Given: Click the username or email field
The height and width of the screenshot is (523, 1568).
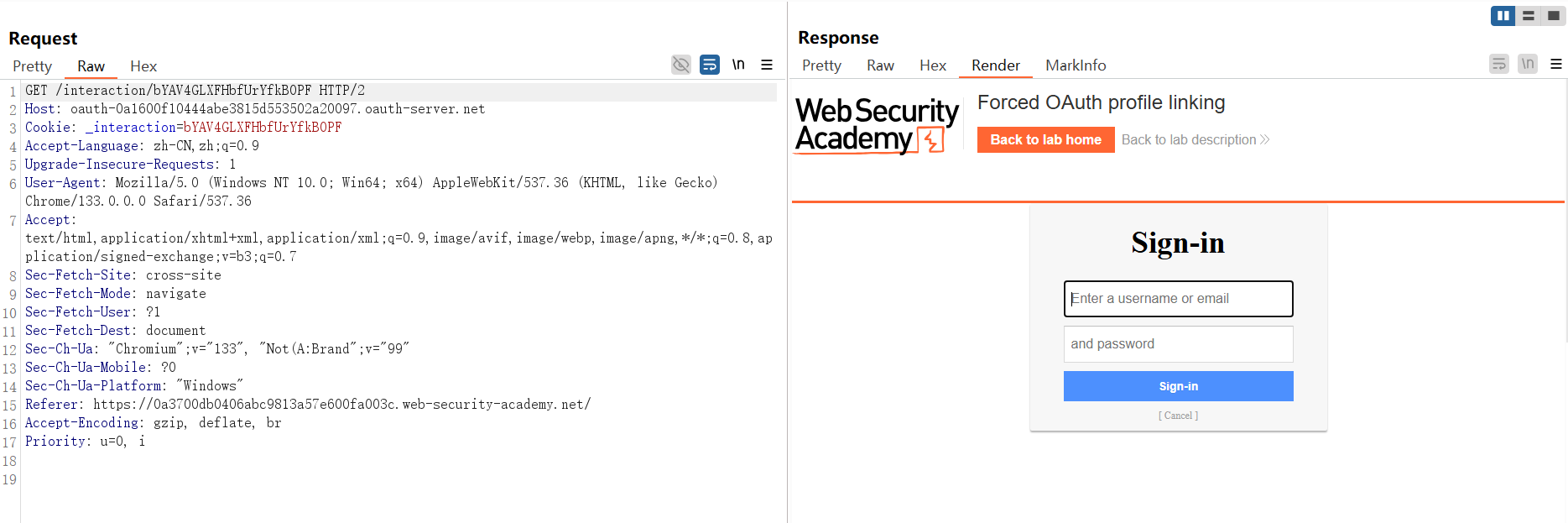Looking at the screenshot, I should coord(1178,299).
